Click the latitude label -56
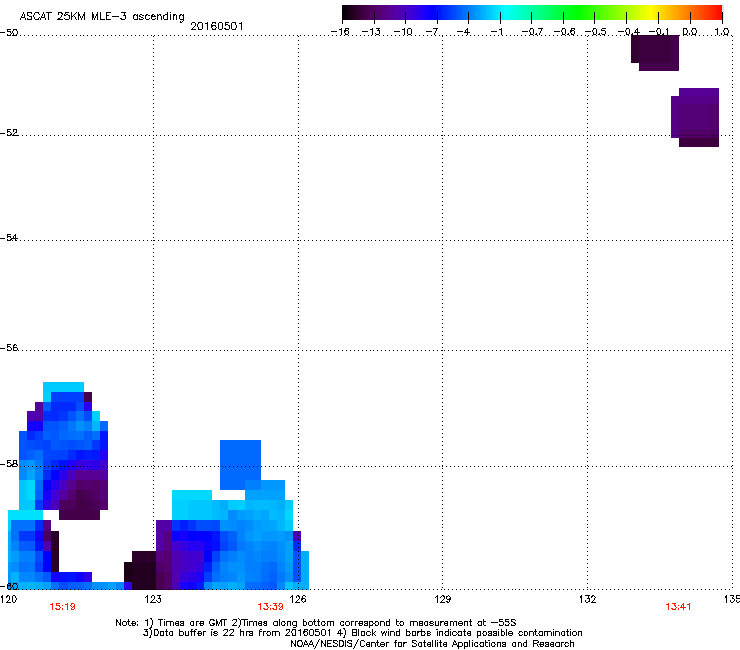The width and height of the screenshot is (740, 650). coord(9,348)
